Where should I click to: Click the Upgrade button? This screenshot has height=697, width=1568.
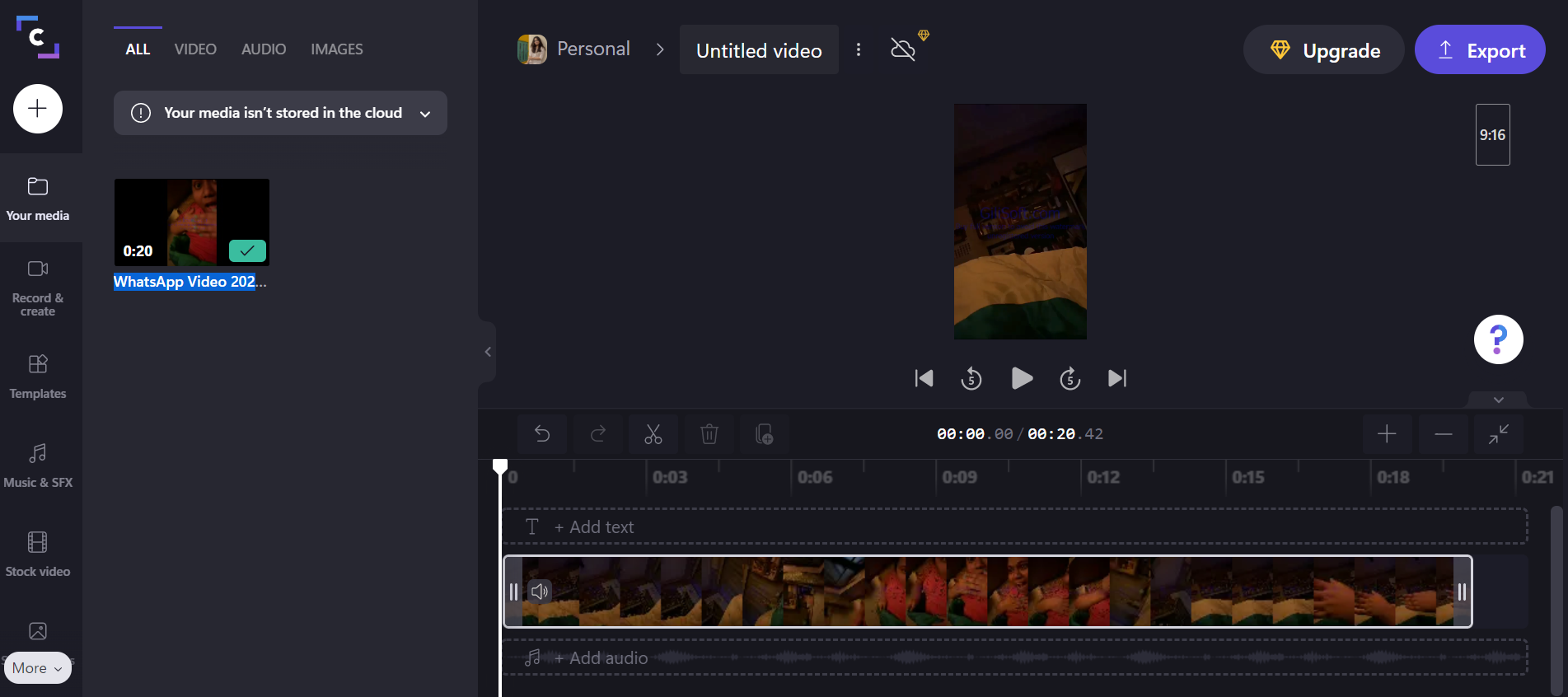tap(1324, 50)
